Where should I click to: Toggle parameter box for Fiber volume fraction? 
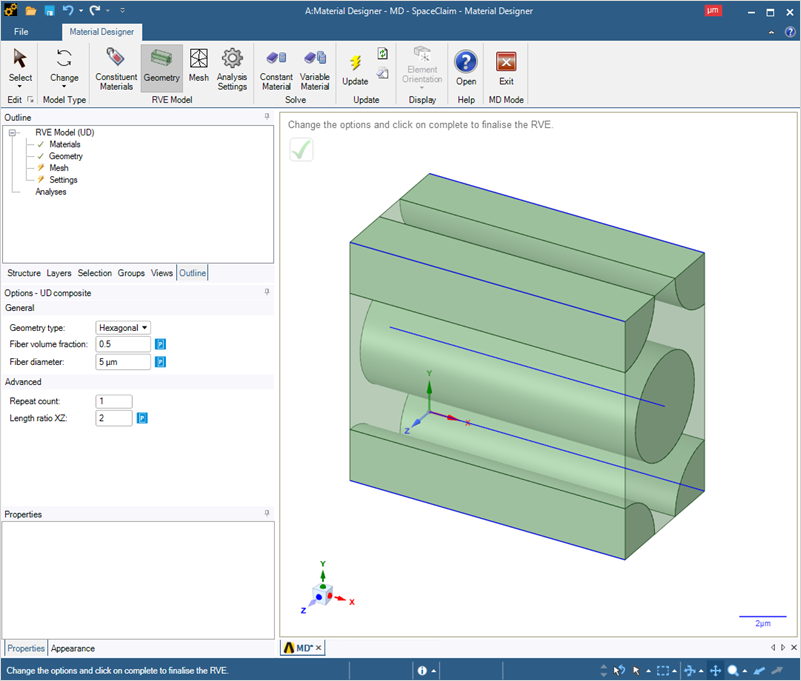[x=159, y=344]
